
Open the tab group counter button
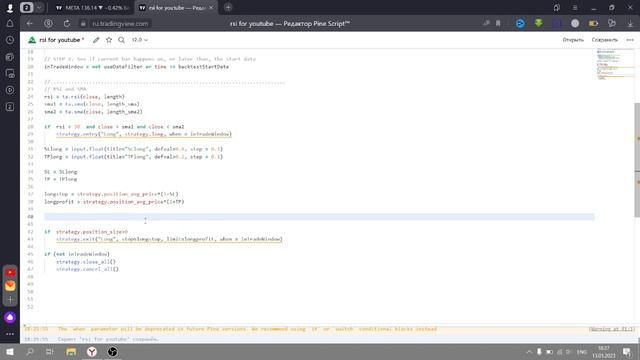[27, 7]
